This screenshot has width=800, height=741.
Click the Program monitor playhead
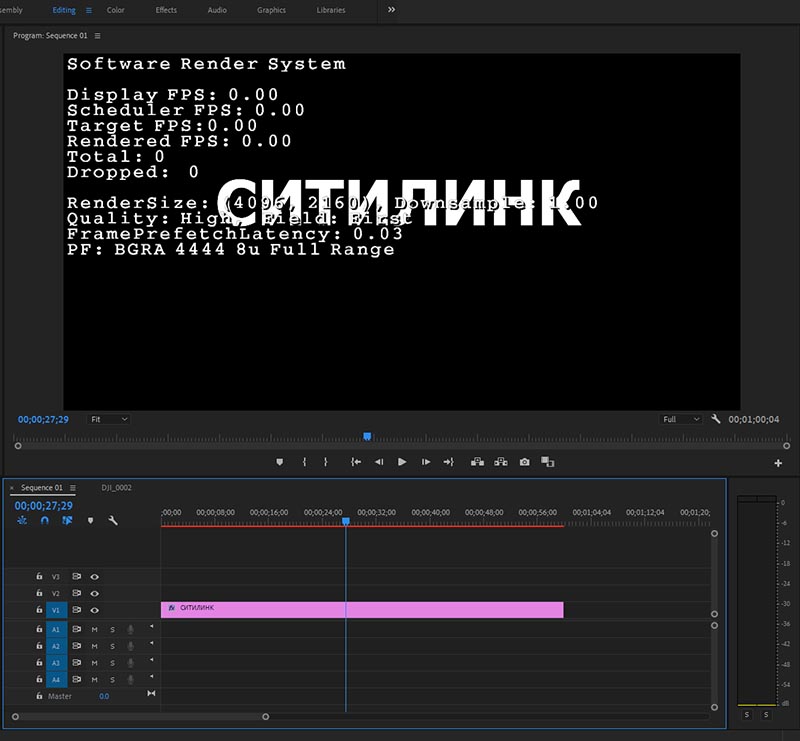tap(367, 436)
